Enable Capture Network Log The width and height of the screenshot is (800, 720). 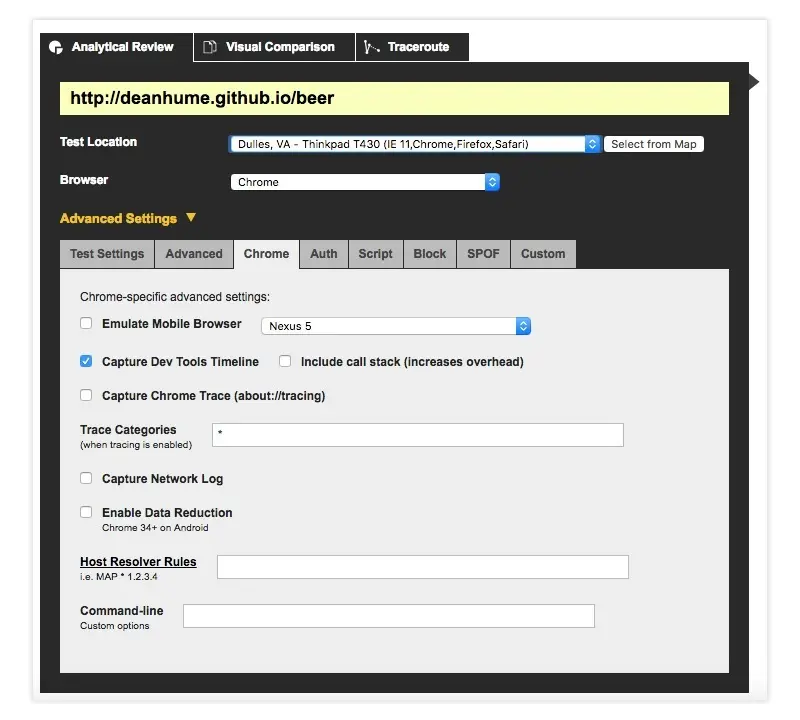86,479
